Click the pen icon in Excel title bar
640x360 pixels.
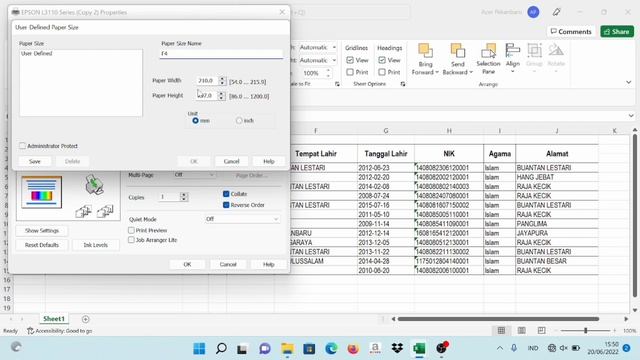pyautogui.click(x=556, y=12)
